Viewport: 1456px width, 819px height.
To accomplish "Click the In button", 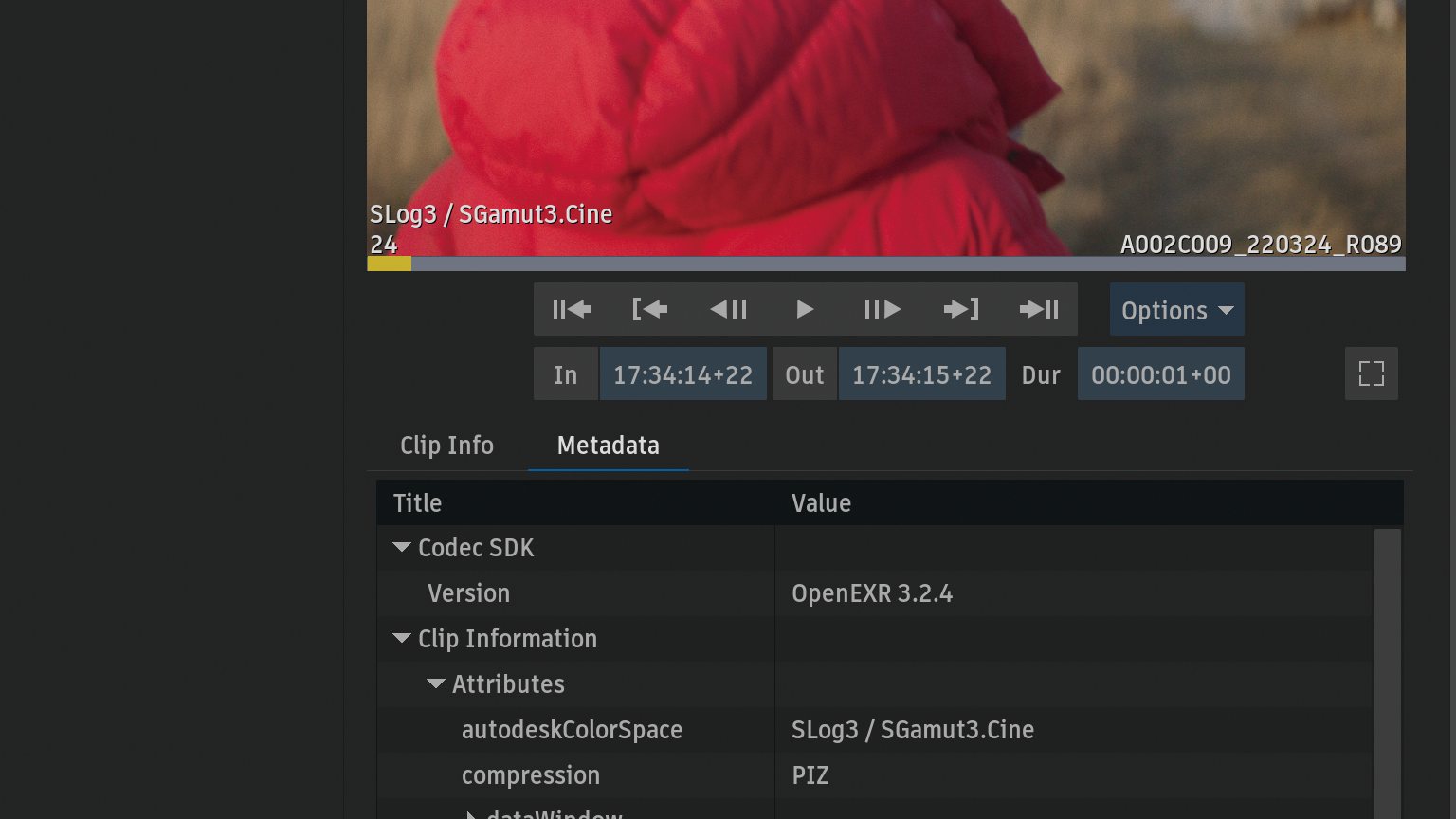I will [566, 374].
